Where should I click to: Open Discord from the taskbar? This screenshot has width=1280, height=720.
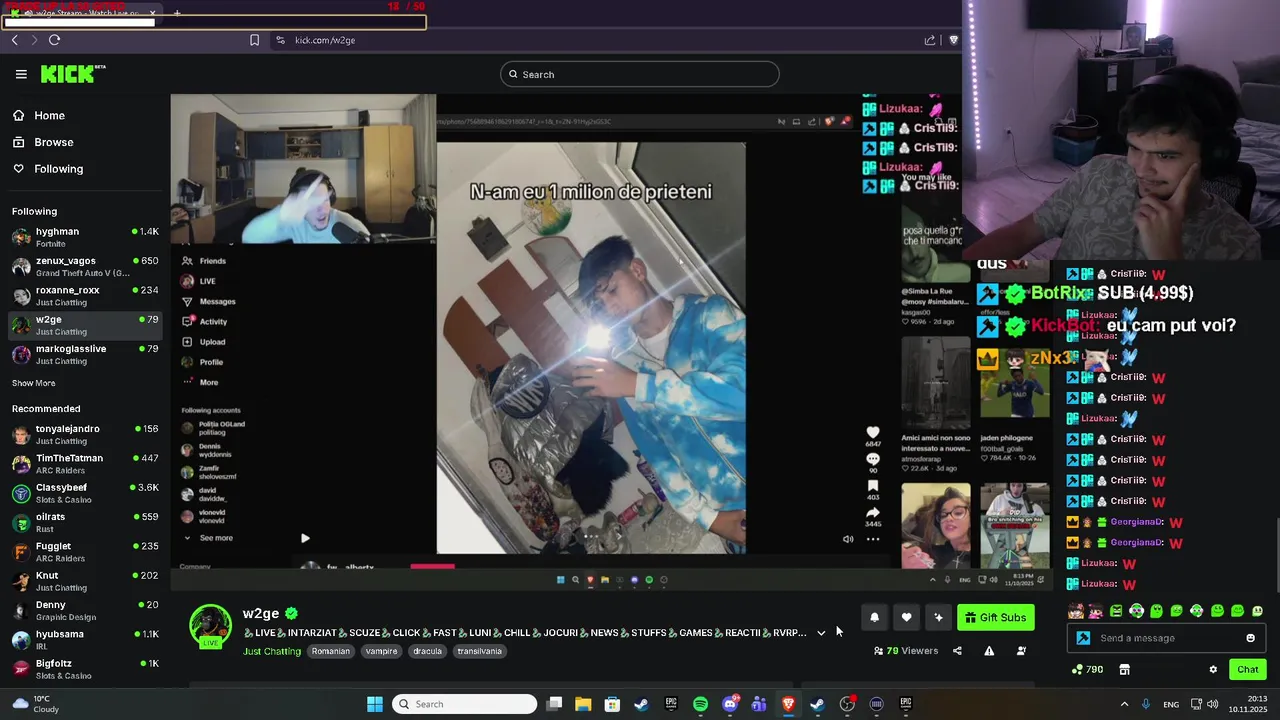pyautogui.click(x=730, y=704)
